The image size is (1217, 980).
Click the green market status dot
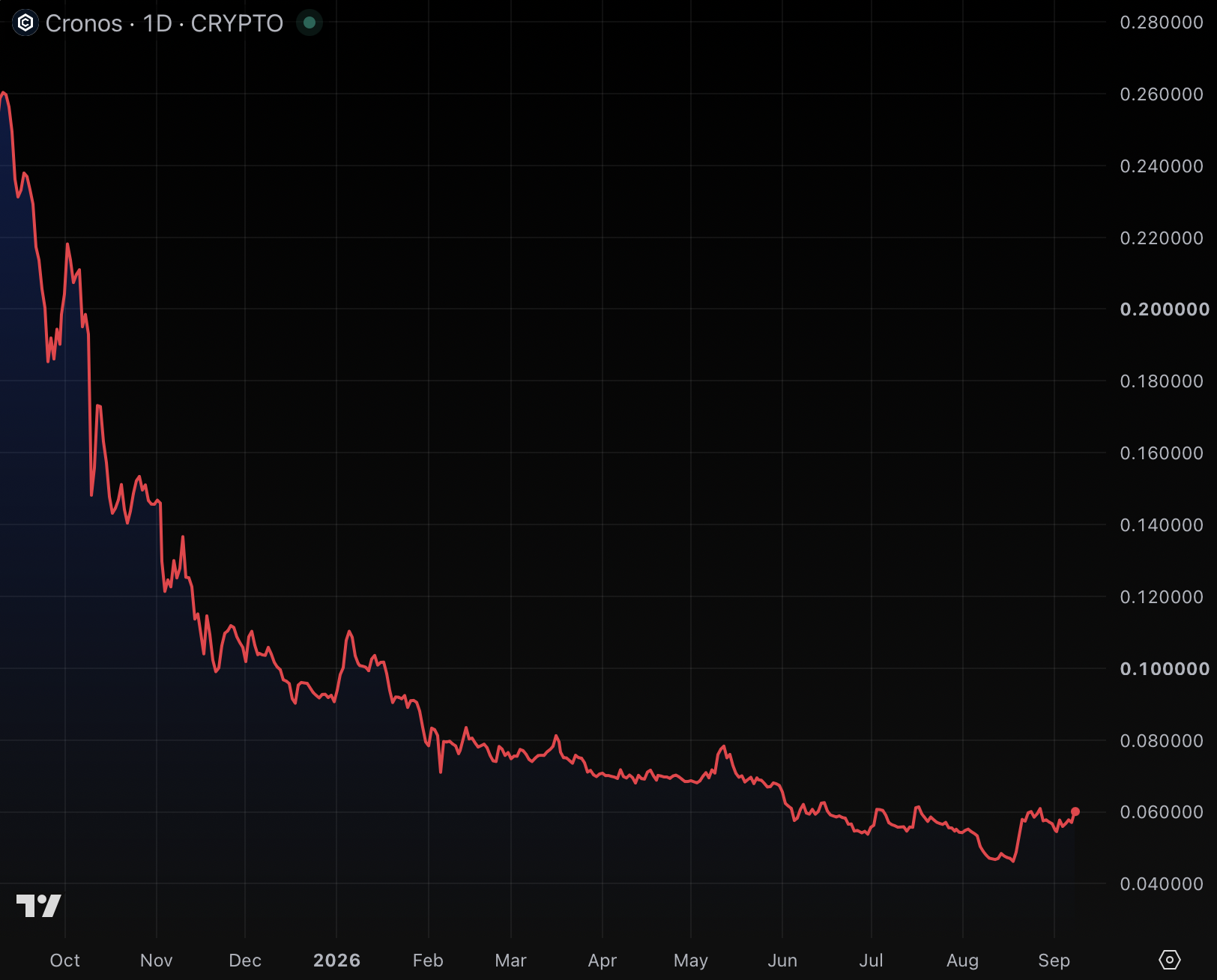click(x=309, y=23)
